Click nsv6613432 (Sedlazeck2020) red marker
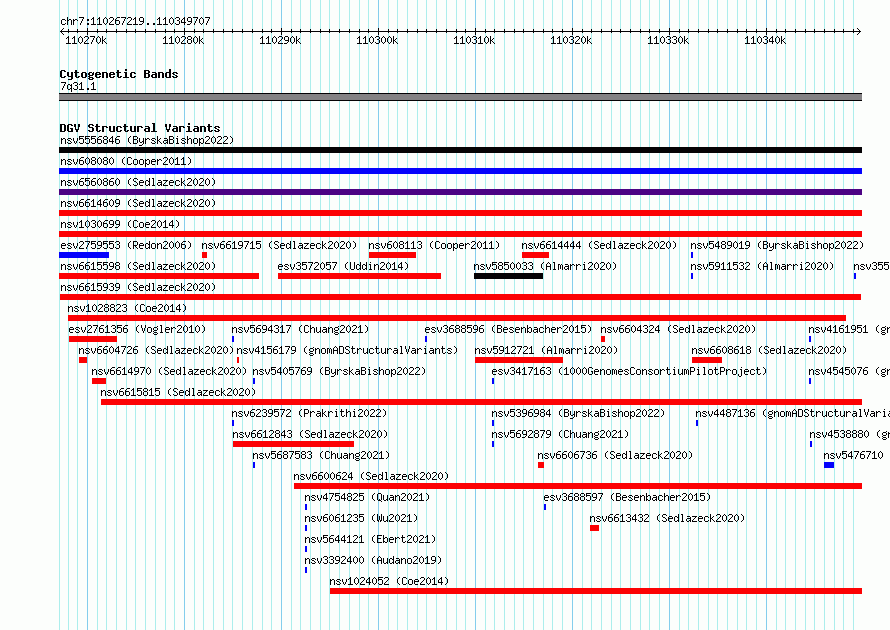The image size is (890, 630). 594,528
